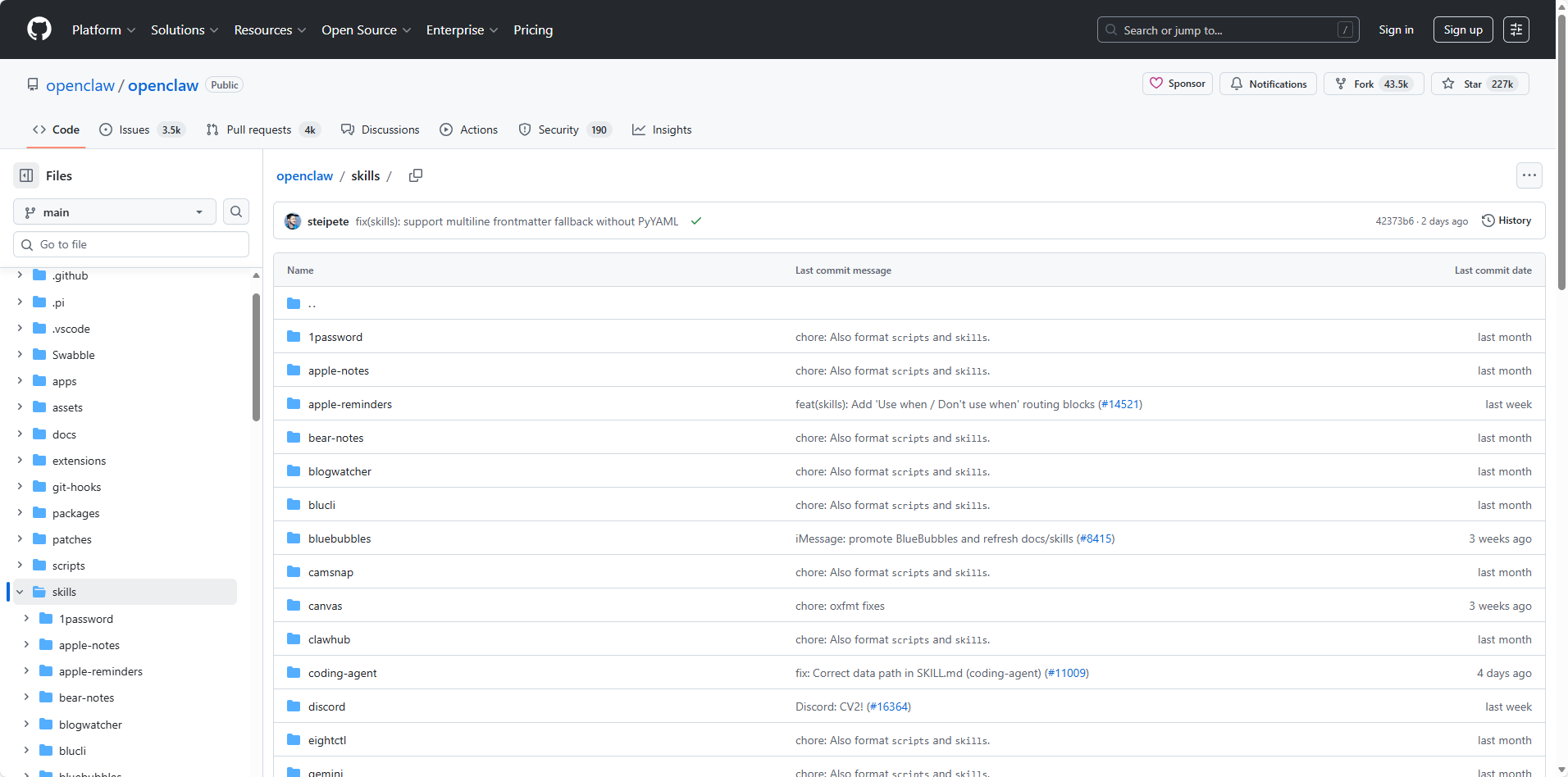Viewport: 1568px width, 777px height.
Task: Expand the extensions folder in tree
Action: (20, 461)
